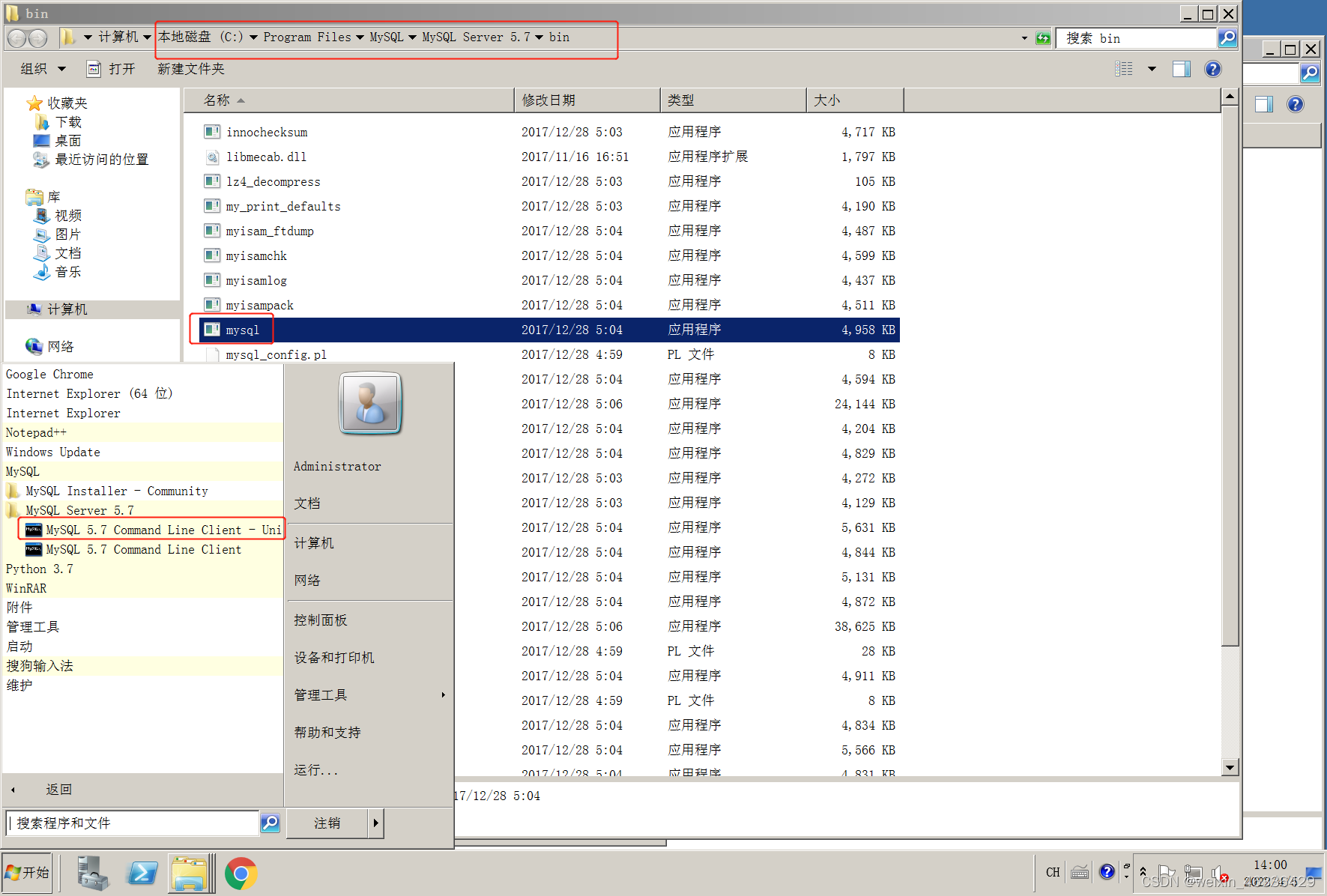Open 控制面板 from the Start menu

point(321,620)
